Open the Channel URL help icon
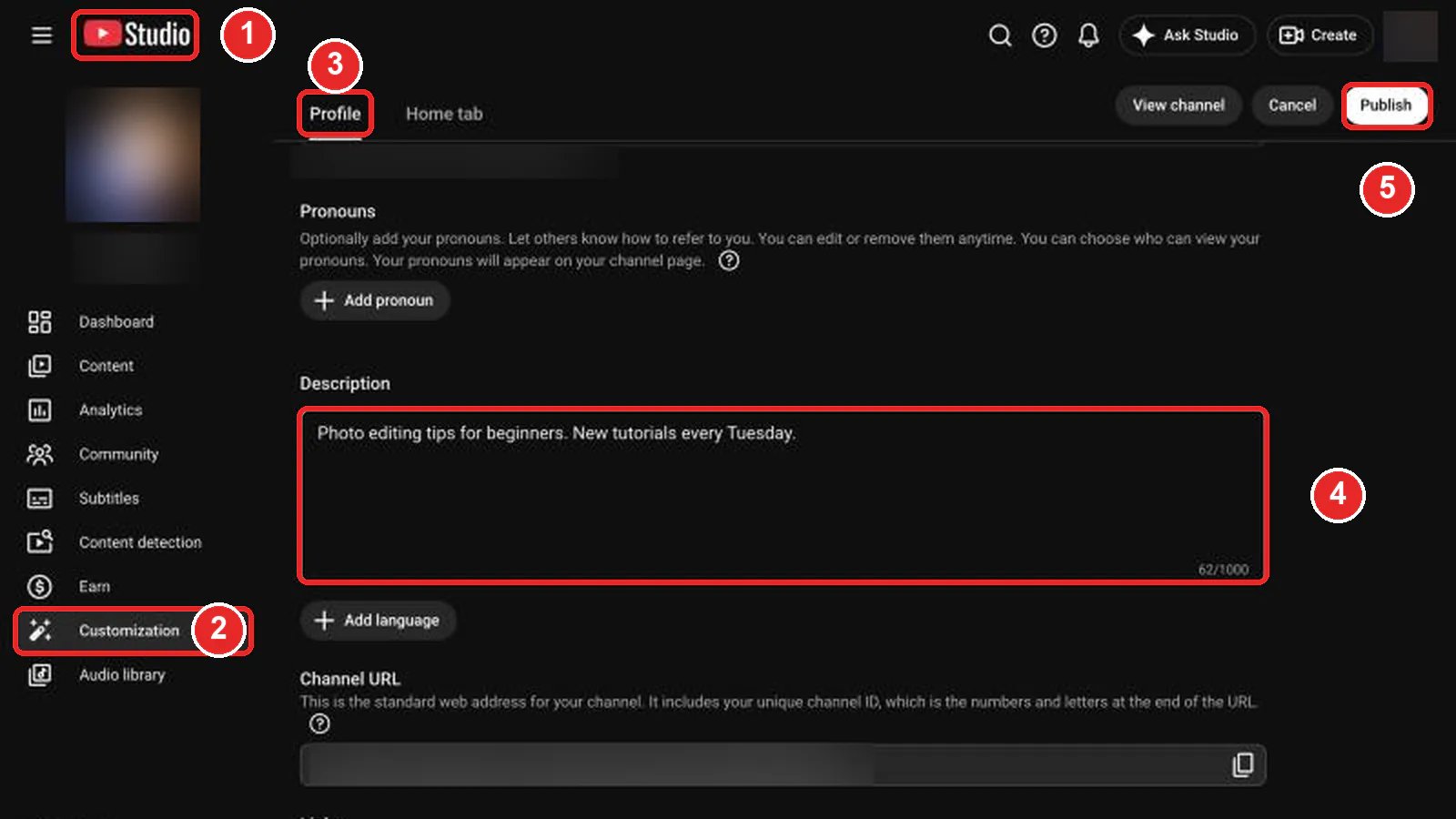This screenshot has width=1456, height=819. [319, 724]
